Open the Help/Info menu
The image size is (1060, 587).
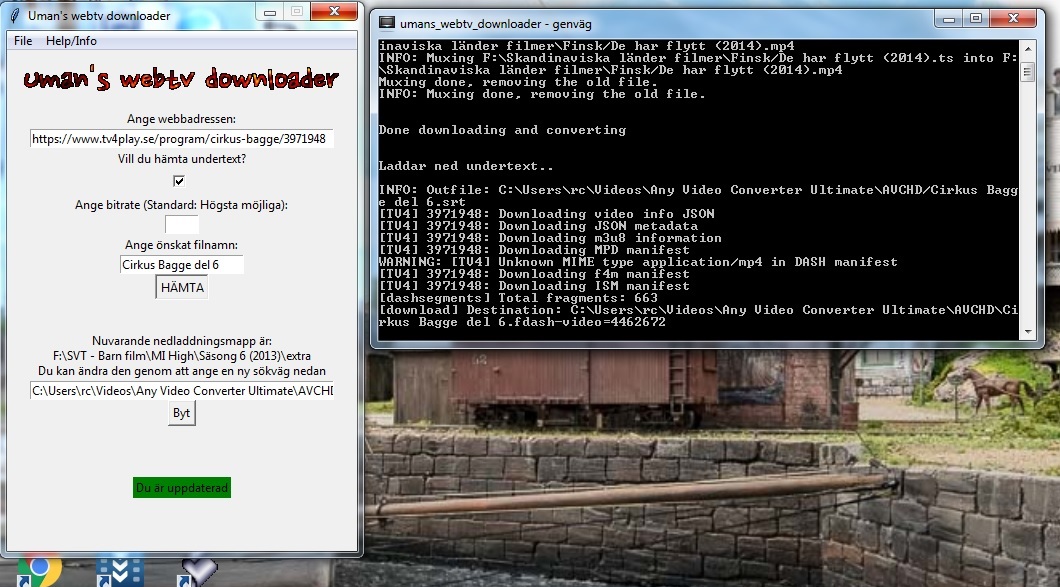(x=71, y=41)
